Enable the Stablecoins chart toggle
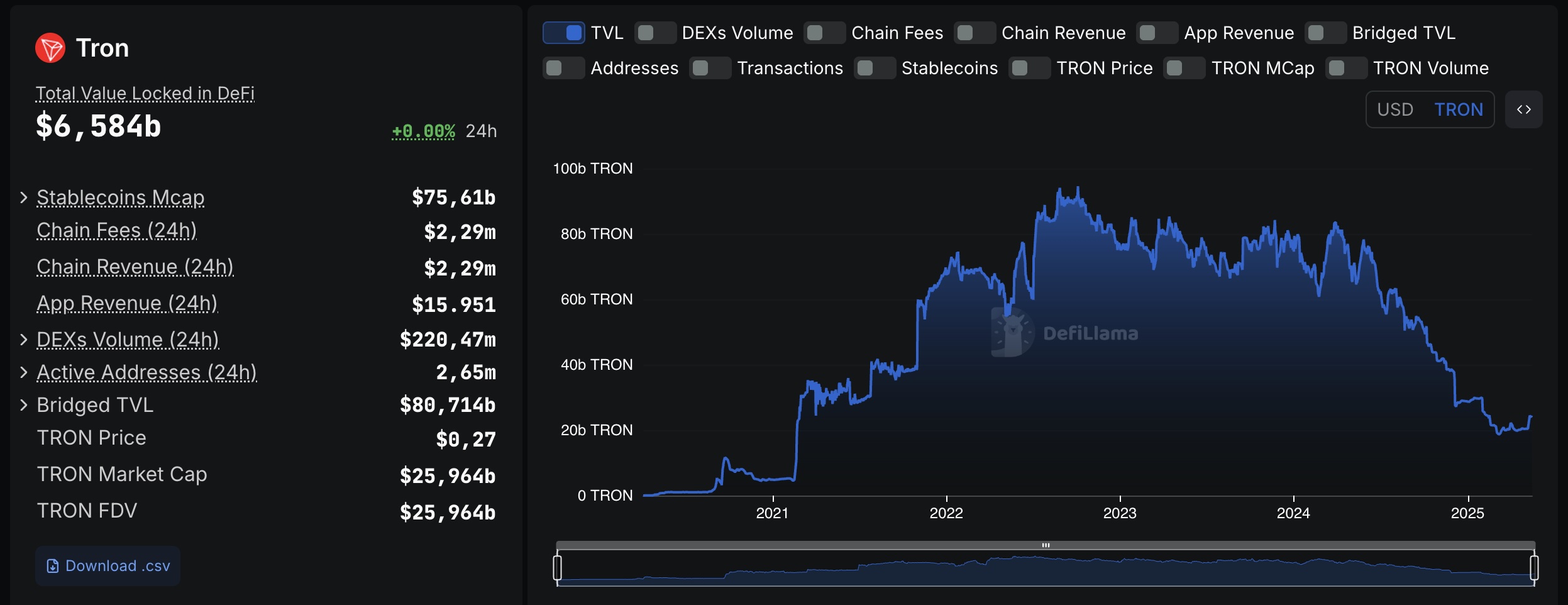This screenshot has height=605, width=1568. click(x=875, y=68)
